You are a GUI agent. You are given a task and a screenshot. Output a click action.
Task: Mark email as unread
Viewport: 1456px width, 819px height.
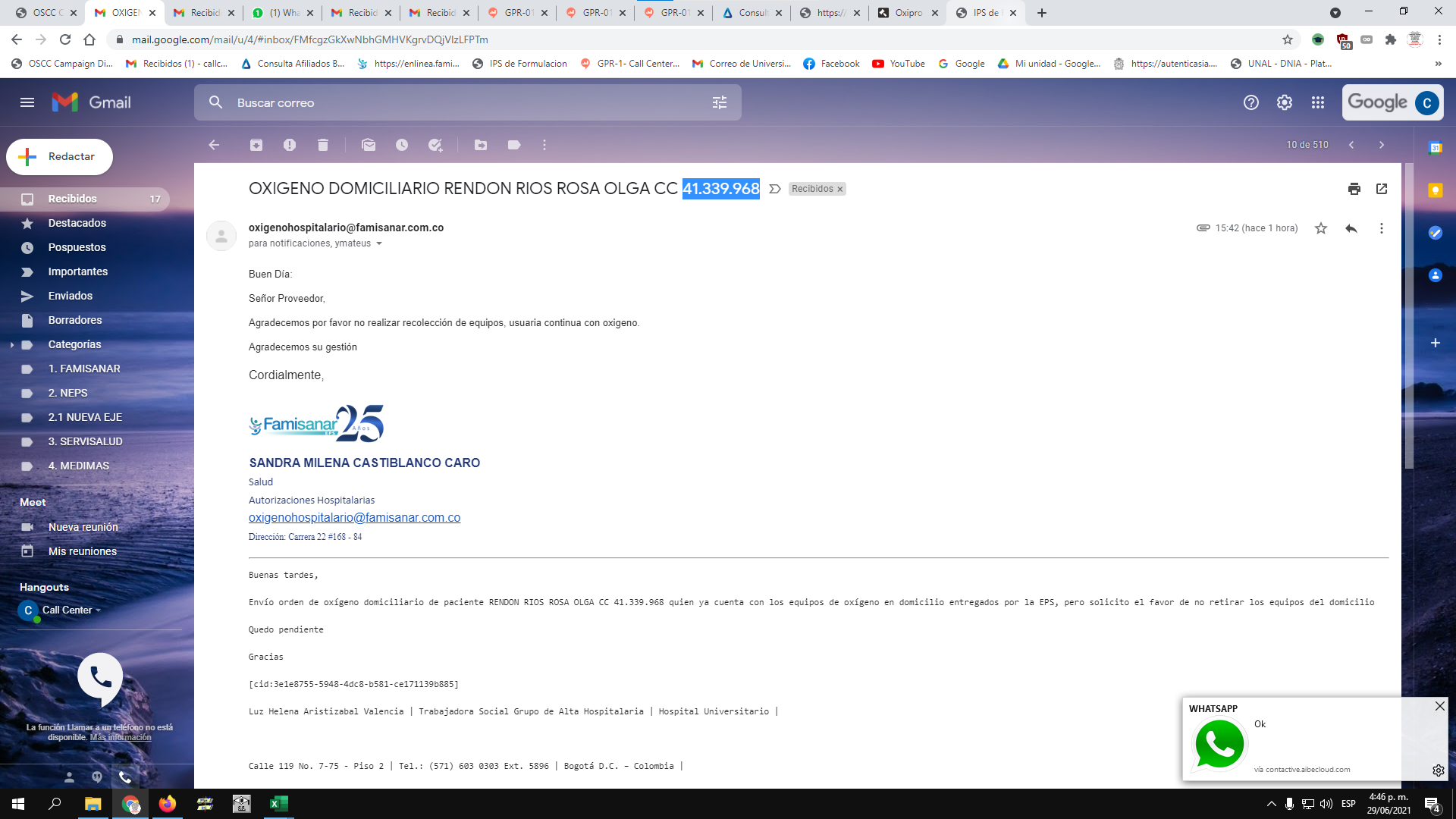[x=369, y=145]
